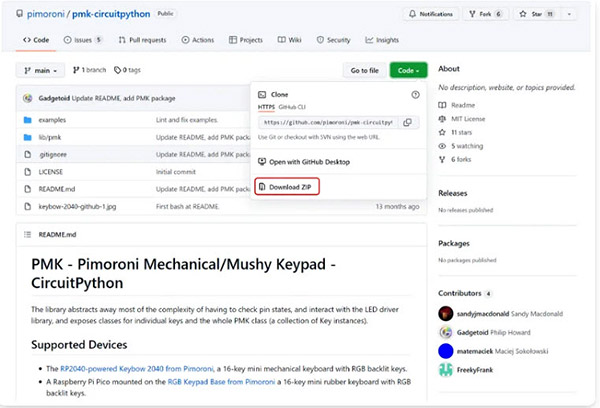
Task: Click matemaciek contributor avatar
Action: [446, 352]
